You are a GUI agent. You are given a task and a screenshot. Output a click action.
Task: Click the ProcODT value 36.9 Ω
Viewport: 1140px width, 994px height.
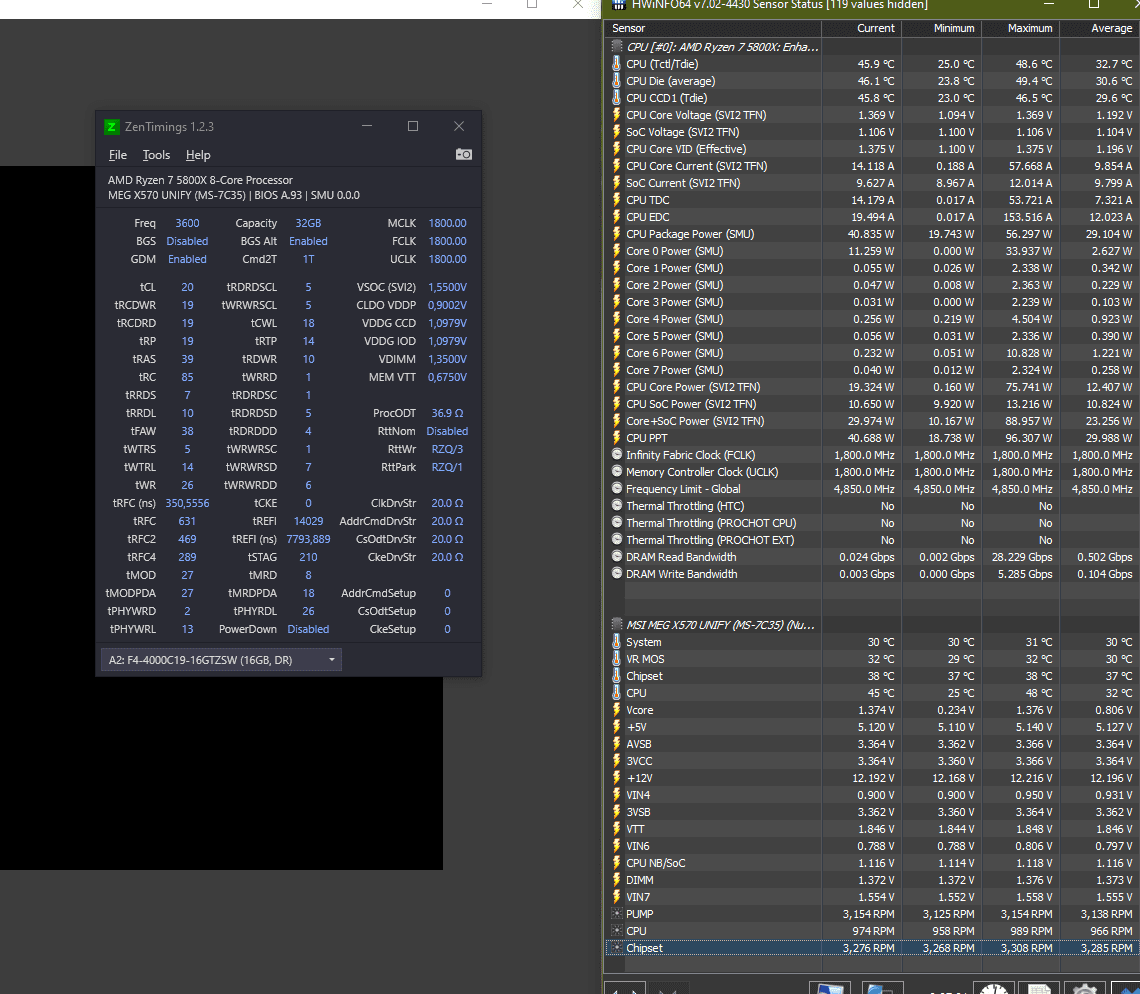(x=447, y=413)
